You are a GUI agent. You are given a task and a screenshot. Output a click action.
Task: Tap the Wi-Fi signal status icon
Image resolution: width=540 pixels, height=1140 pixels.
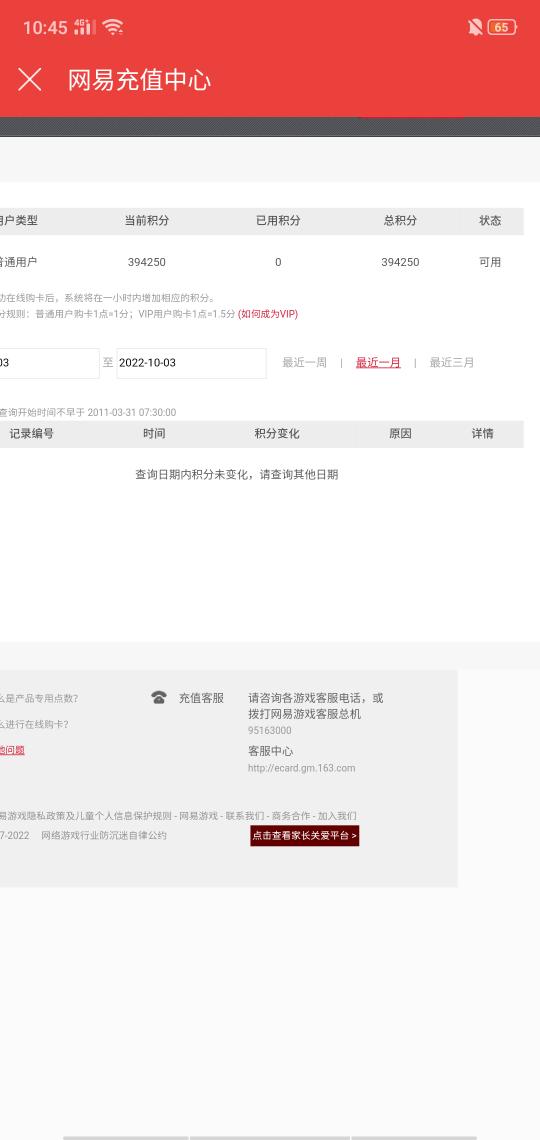pos(113,28)
